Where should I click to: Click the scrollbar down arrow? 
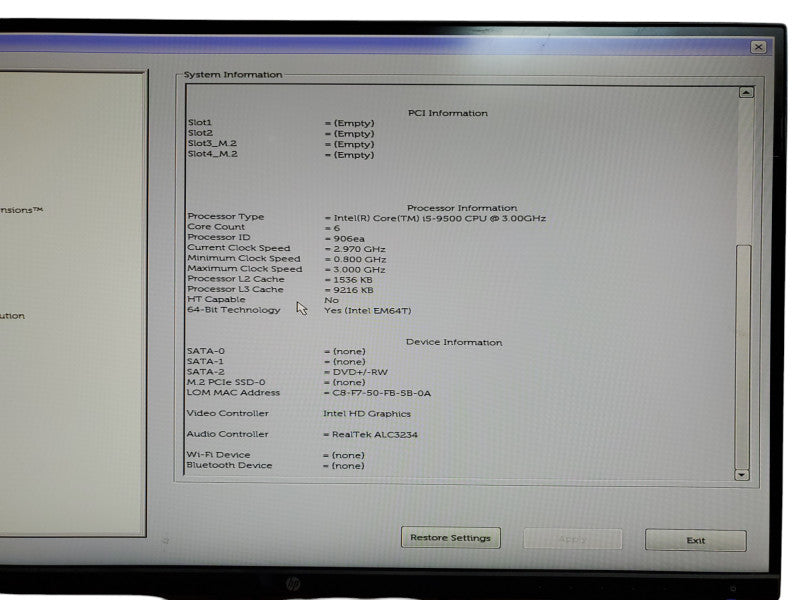741,474
